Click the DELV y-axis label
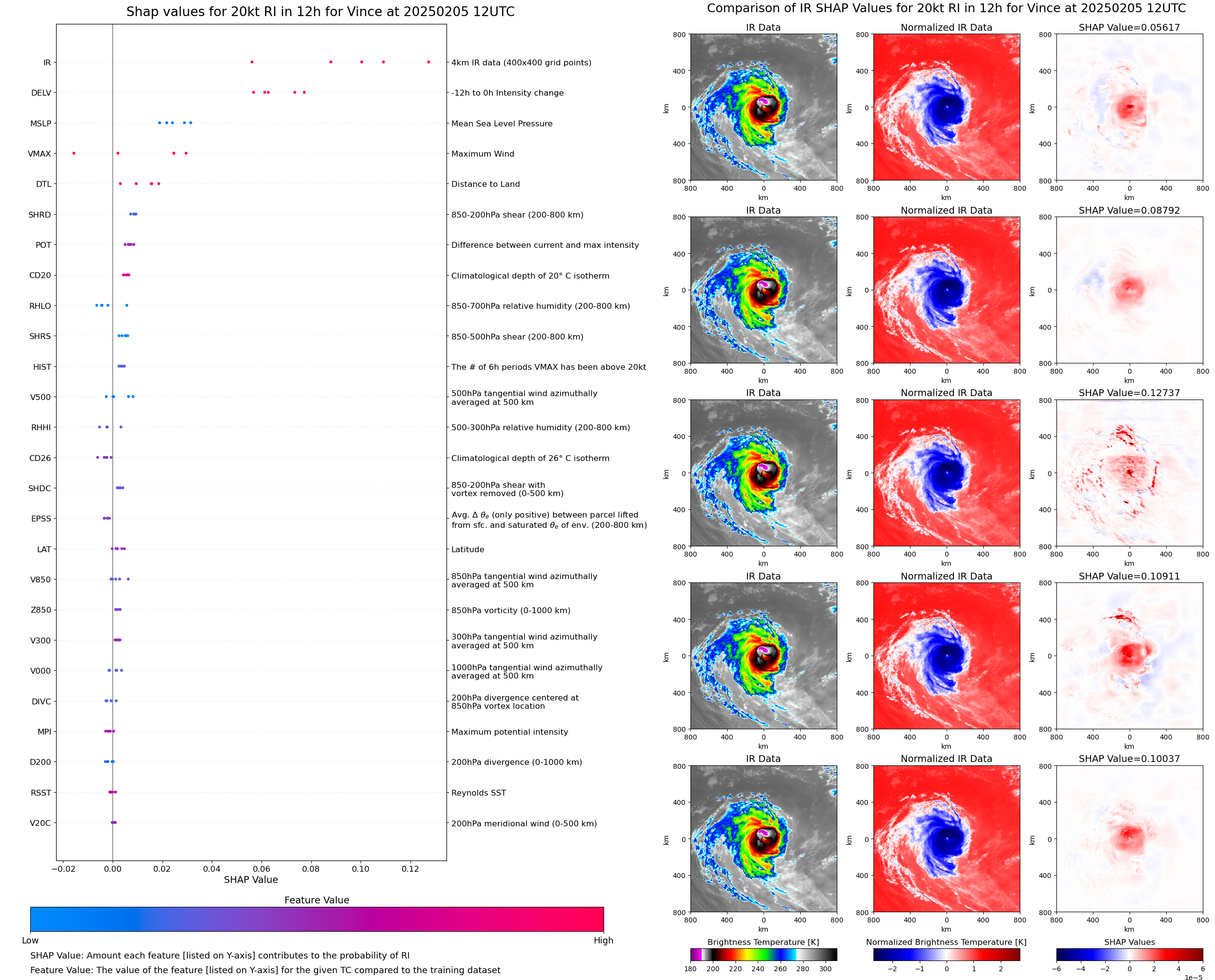 coord(41,93)
